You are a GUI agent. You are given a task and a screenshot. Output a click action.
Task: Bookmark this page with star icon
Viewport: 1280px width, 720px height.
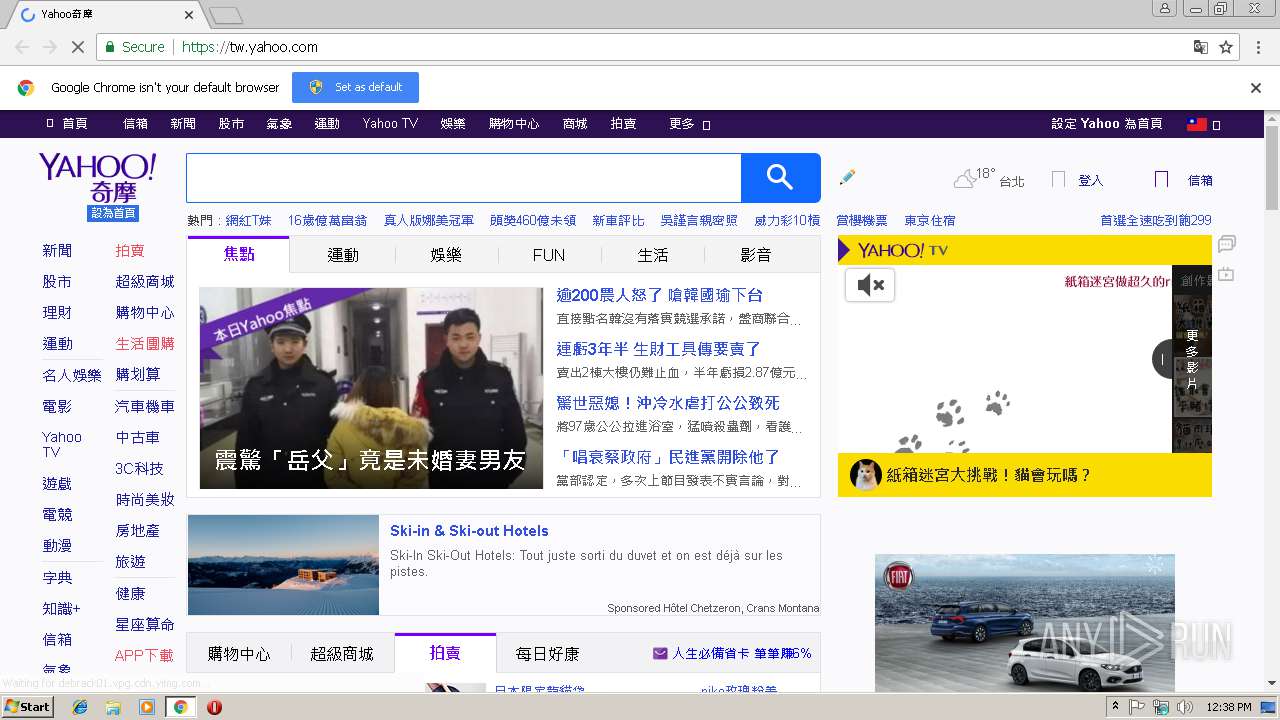tap(1226, 47)
